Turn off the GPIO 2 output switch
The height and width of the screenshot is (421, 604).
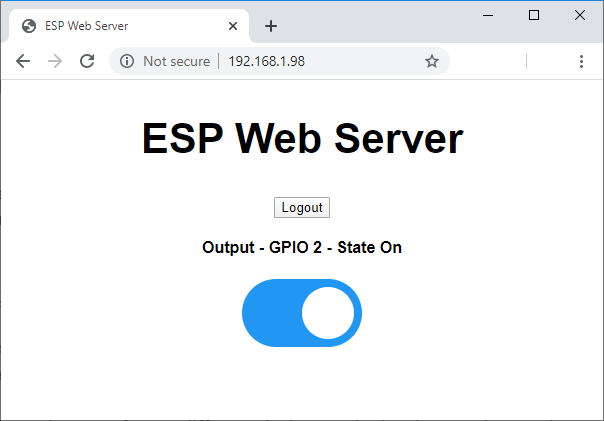[301, 313]
